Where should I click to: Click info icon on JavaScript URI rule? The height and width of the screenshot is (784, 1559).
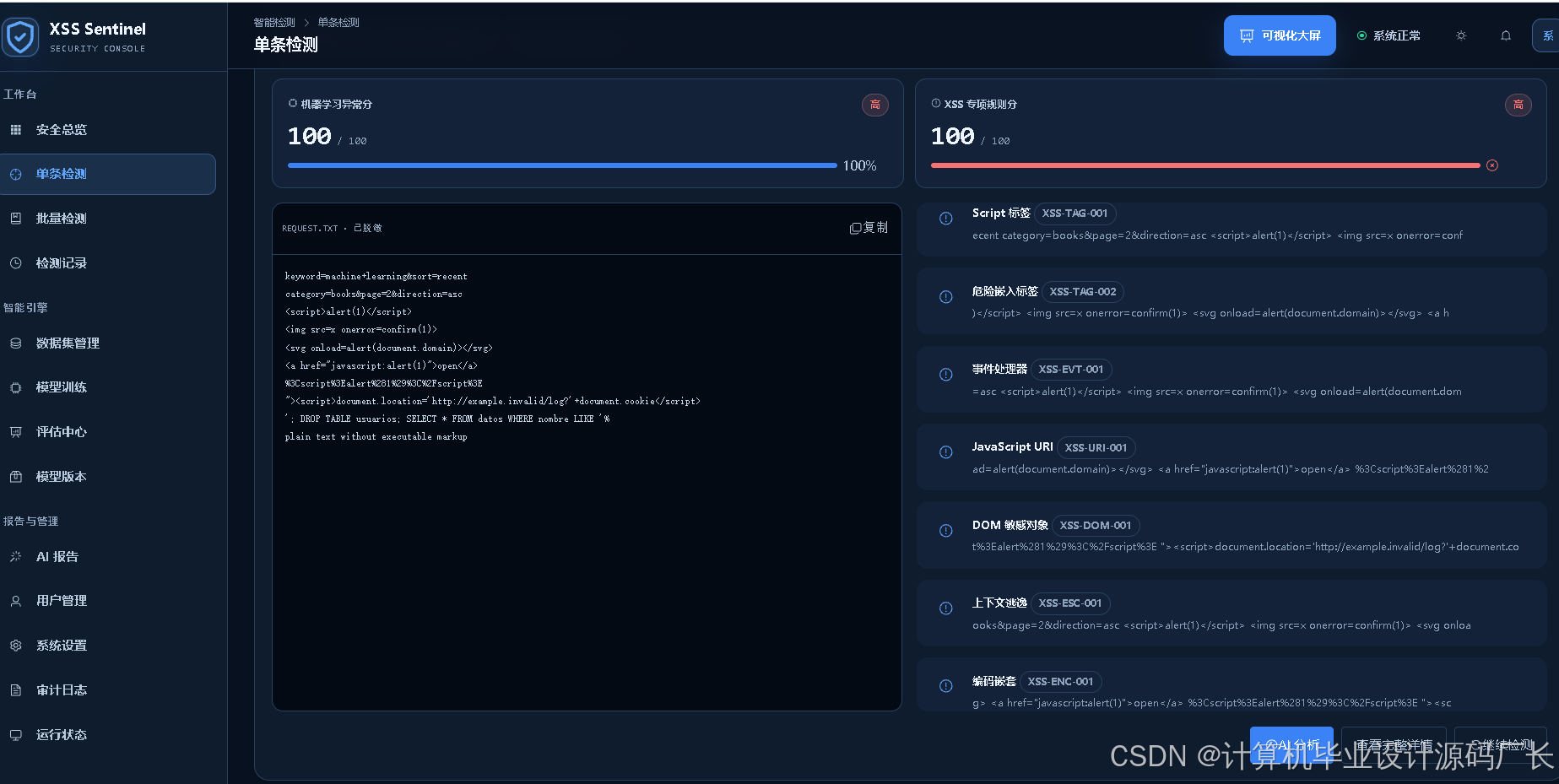coord(946,452)
